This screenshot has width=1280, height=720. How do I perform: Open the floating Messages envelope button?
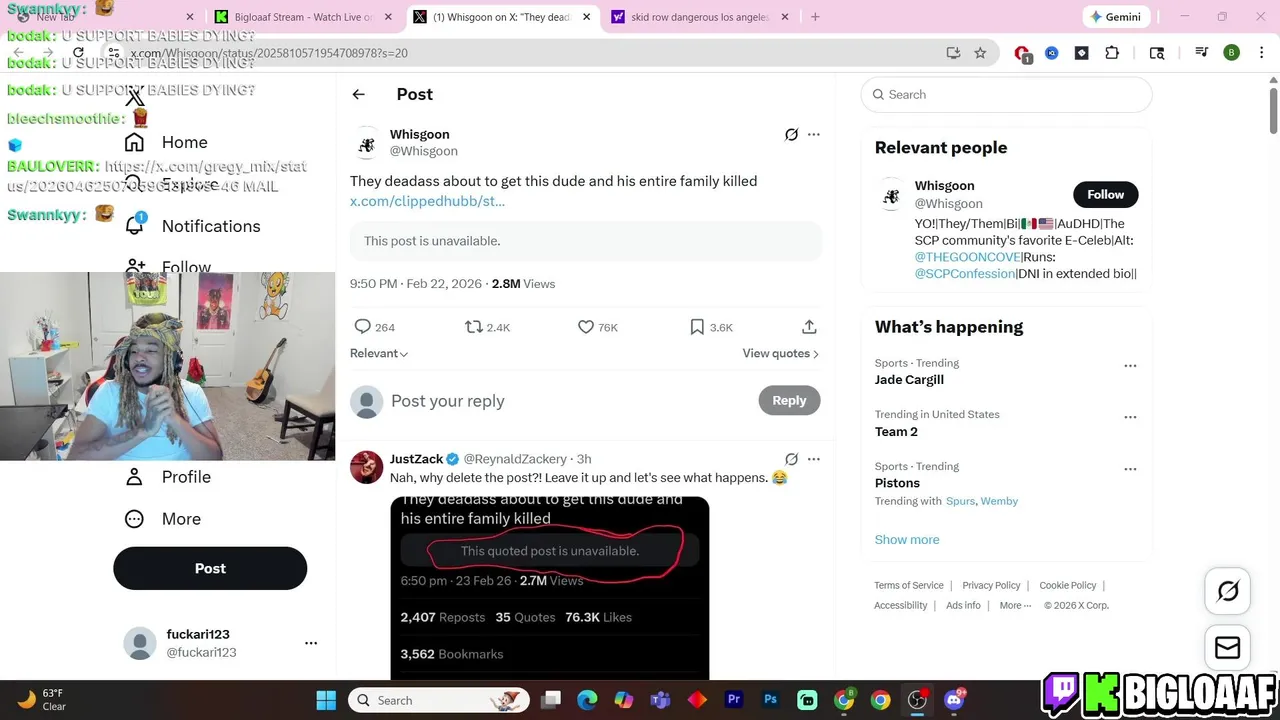pos(1228,648)
